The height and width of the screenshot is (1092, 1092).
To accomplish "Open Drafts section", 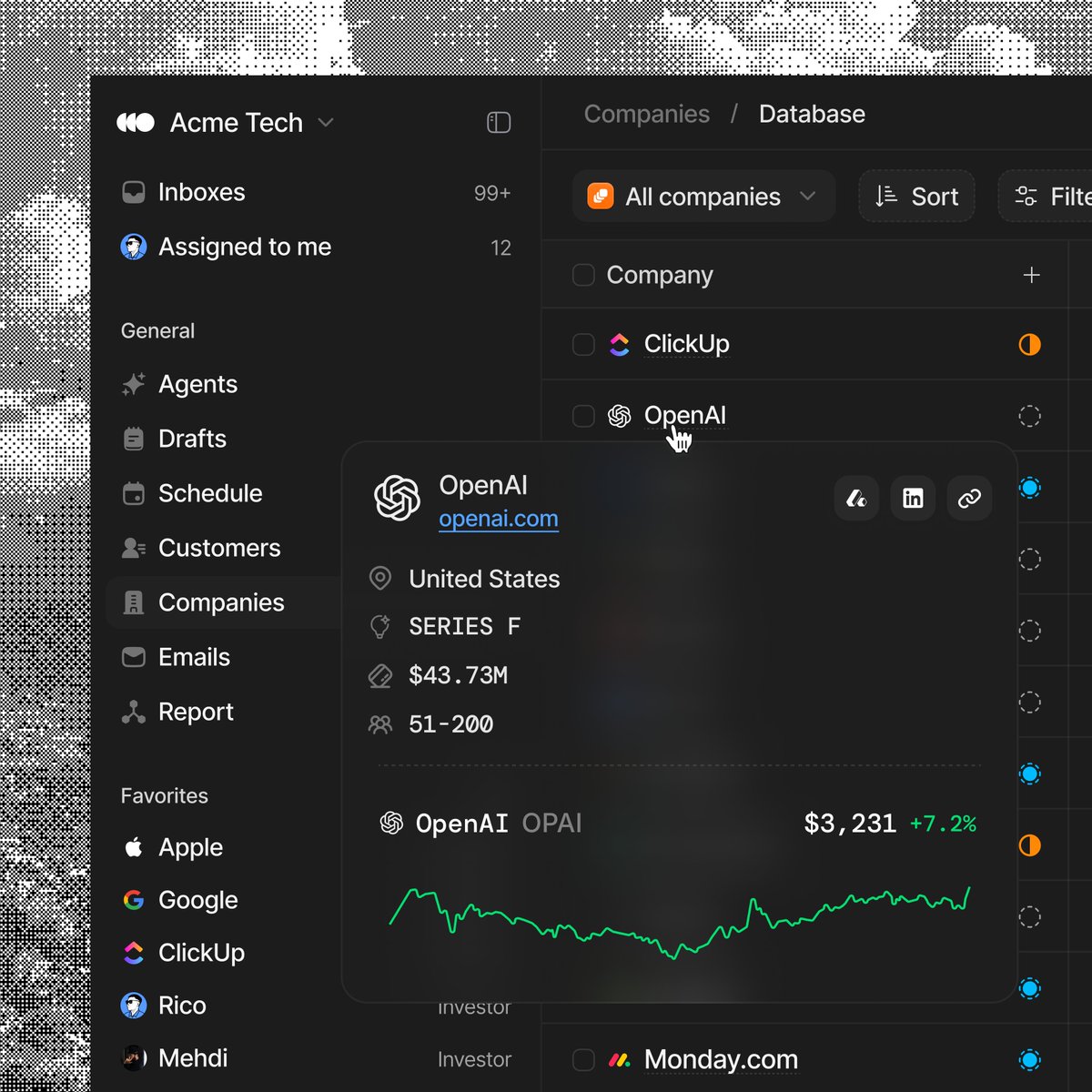I will (192, 439).
